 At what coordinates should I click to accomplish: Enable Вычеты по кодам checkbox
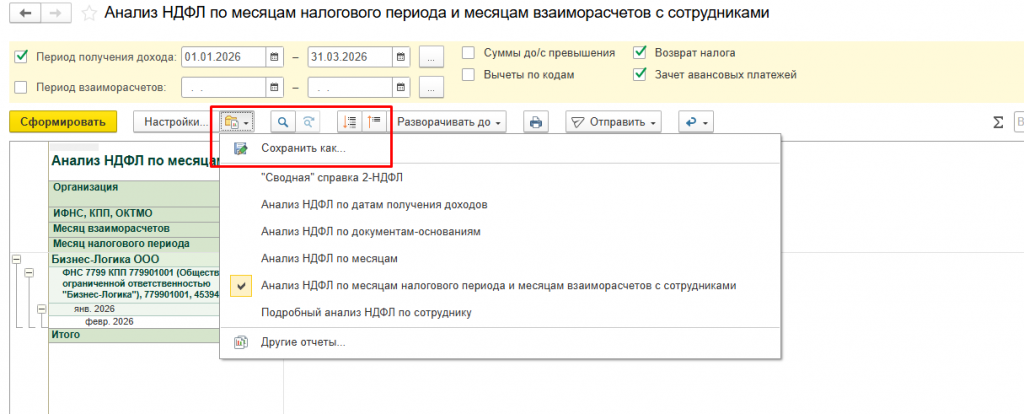coord(468,74)
